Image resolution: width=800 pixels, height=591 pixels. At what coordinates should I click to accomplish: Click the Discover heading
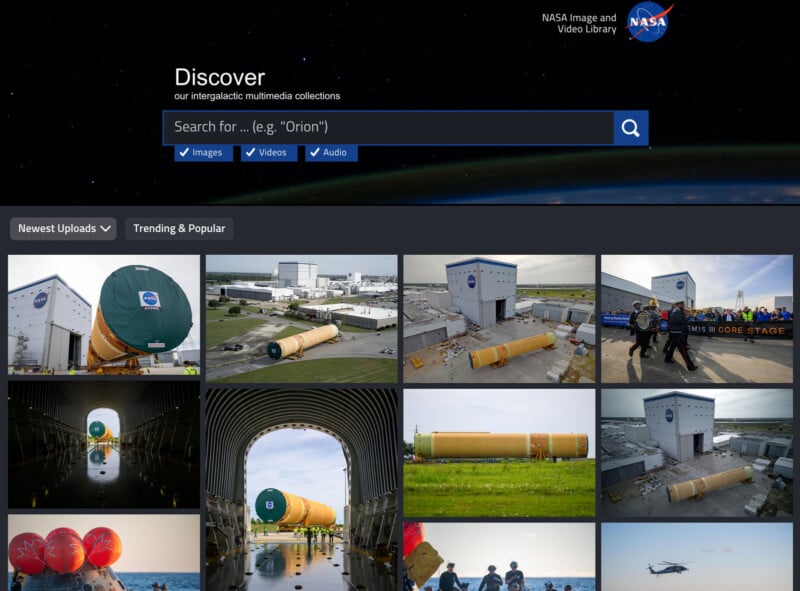click(x=220, y=76)
